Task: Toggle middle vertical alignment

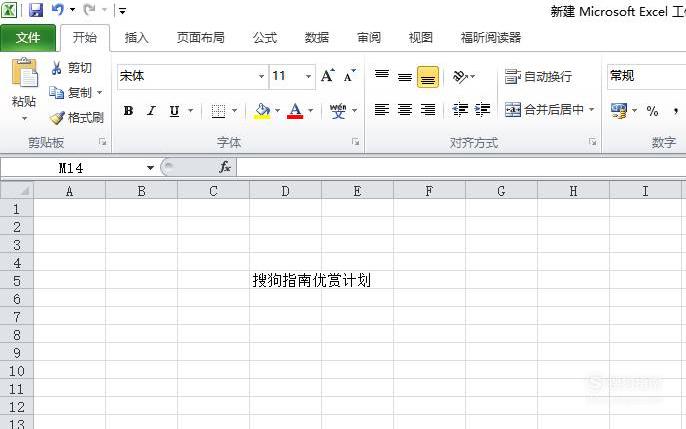Action: click(x=405, y=77)
